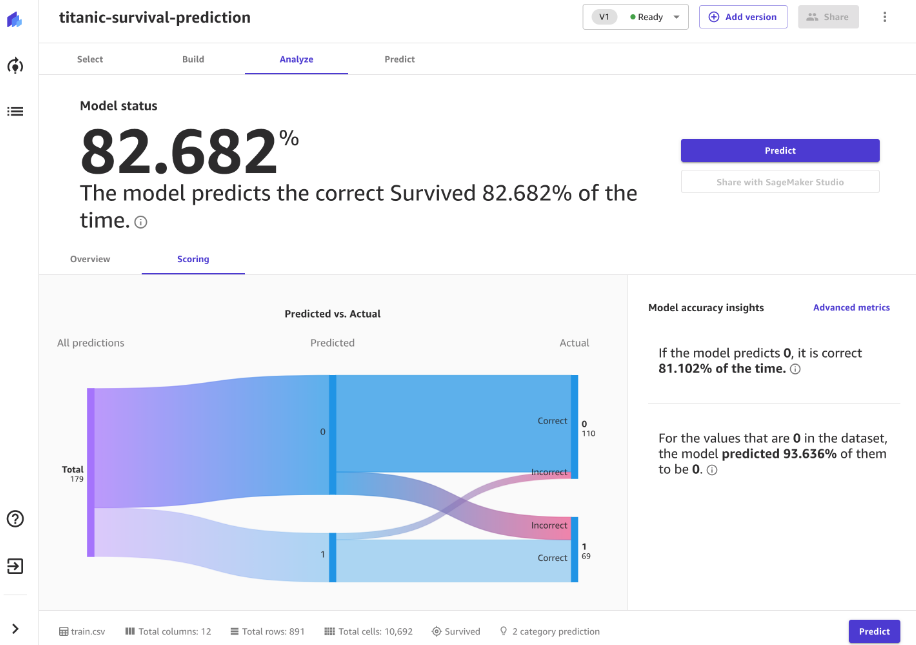Viewport: 916px width, 645px height.
Task: Switch to the Overview tab
Action: 90,259
